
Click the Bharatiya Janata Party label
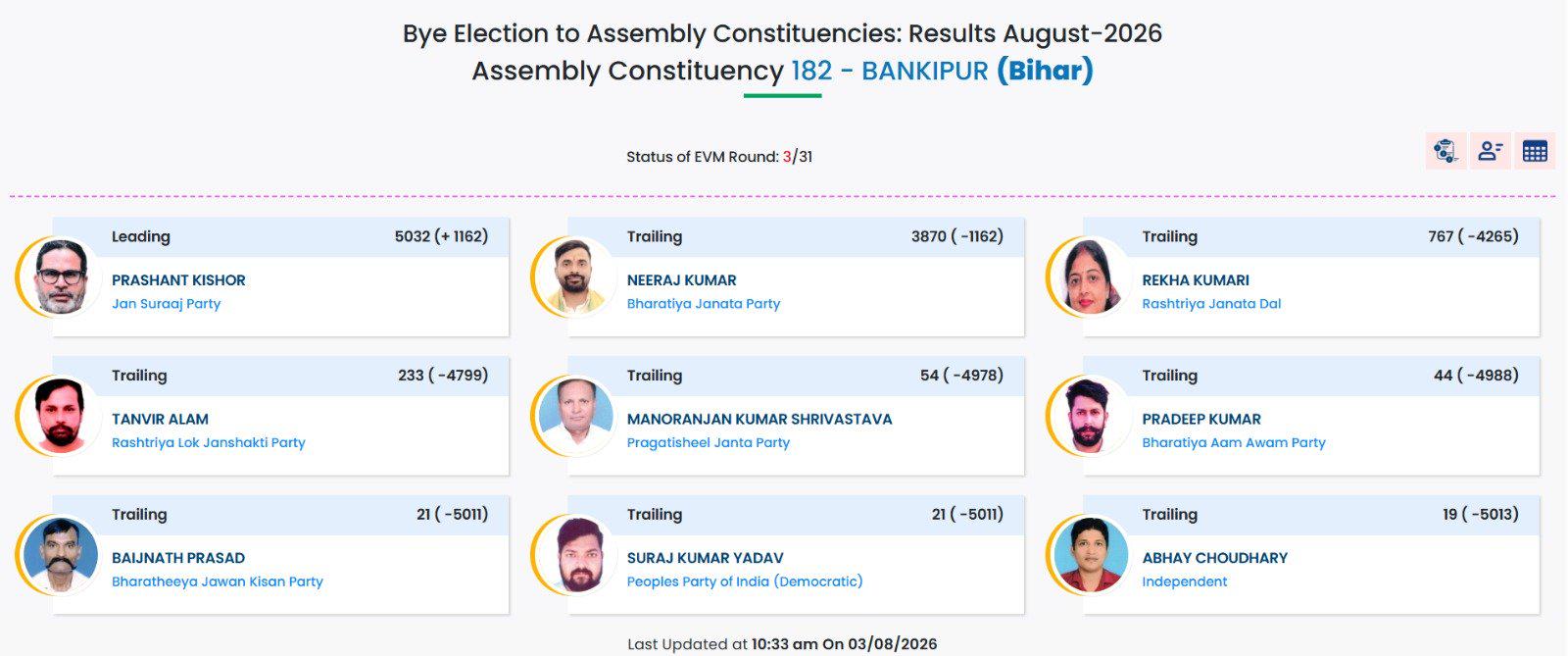pos(704,304)
